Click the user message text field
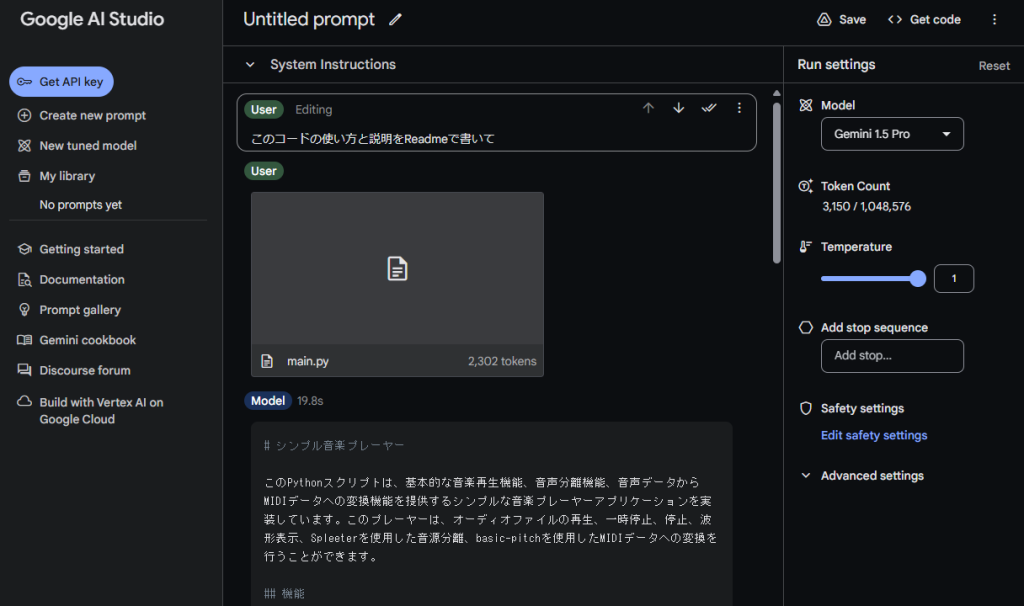 pos(496,138)
